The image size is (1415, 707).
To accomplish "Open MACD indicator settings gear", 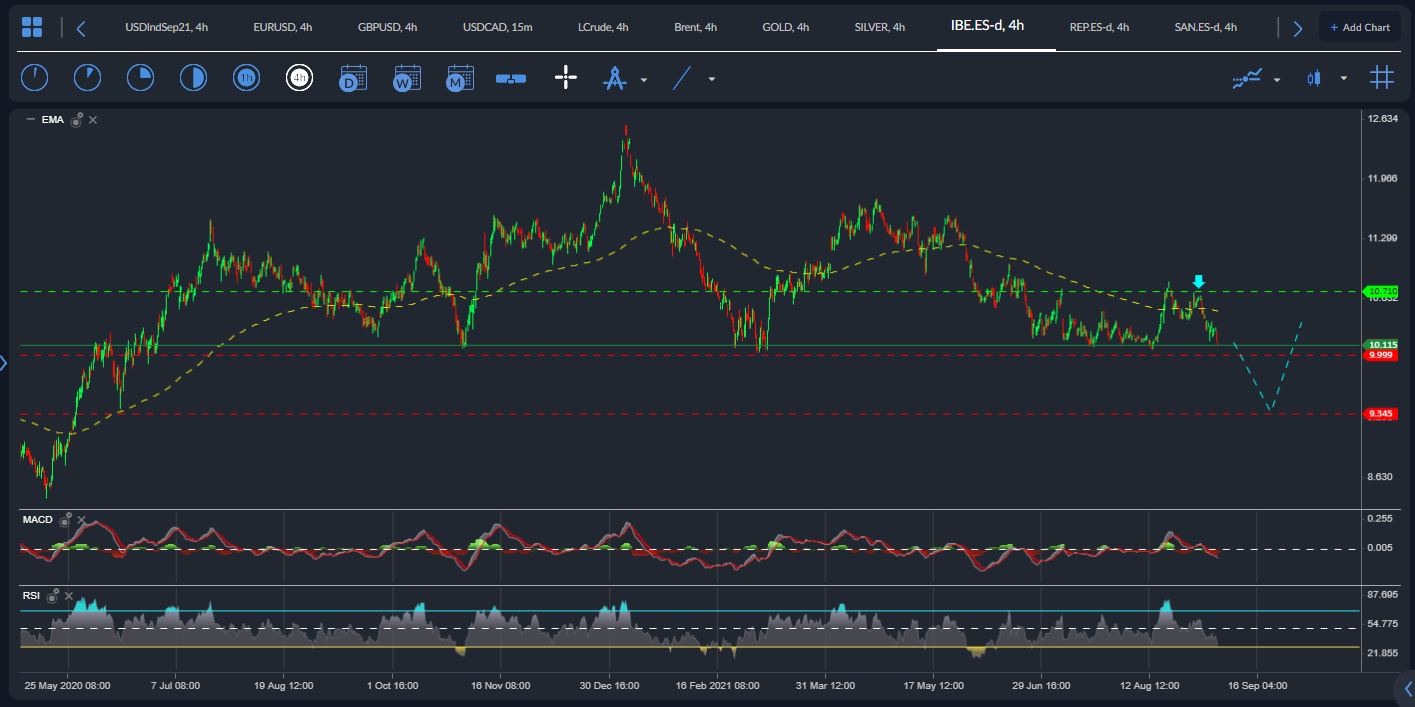I will click(x=65, y=520).
